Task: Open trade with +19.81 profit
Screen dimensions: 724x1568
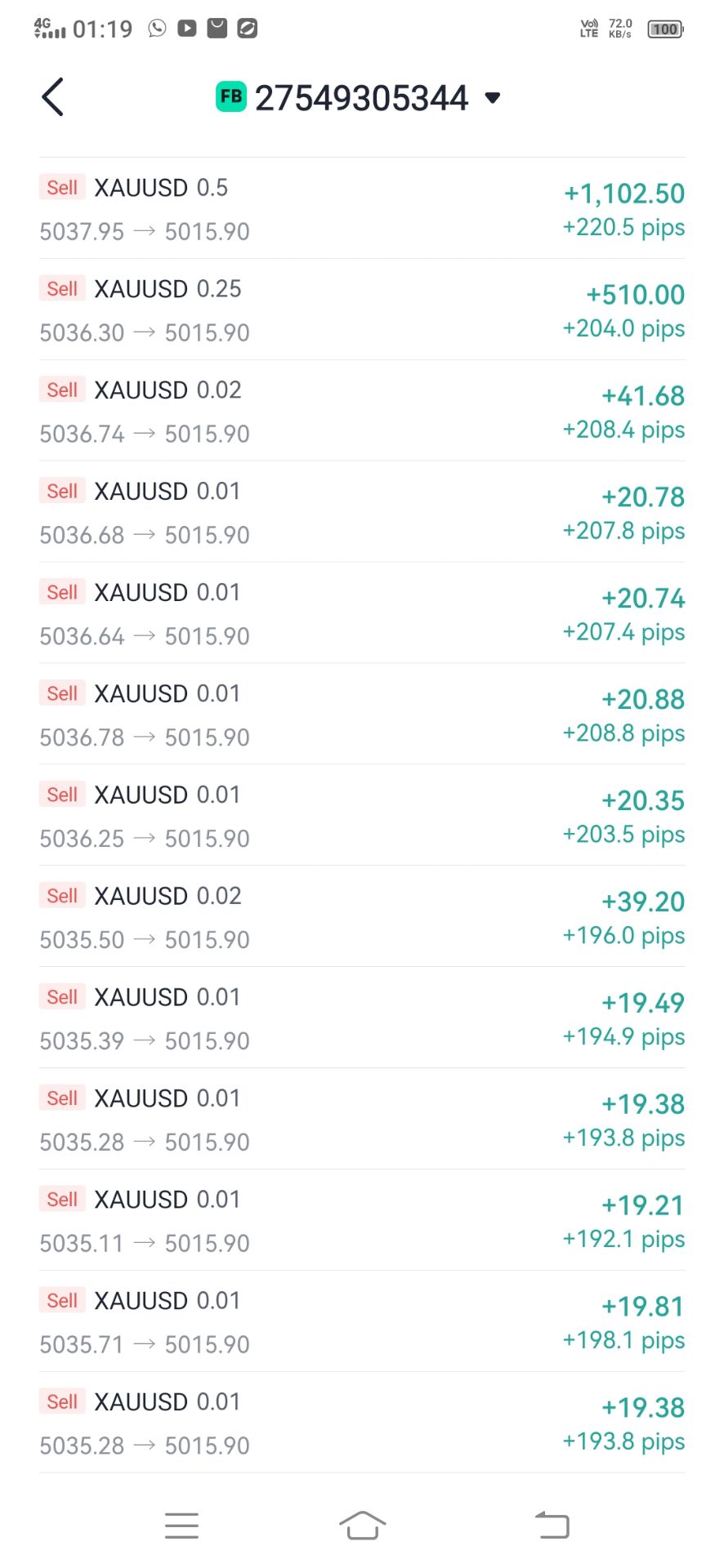Action: point(361,1323)
